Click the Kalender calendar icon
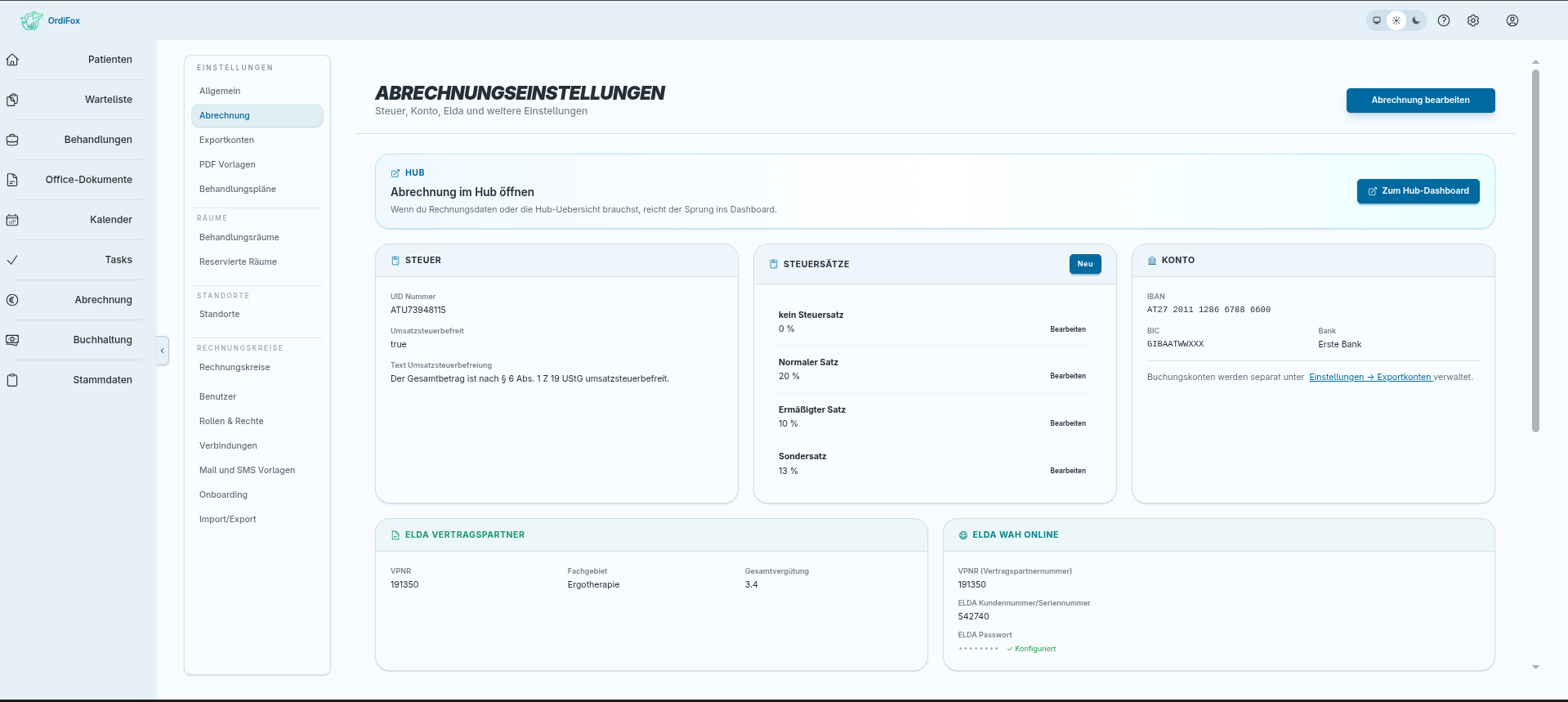1568x702 pixels. pos(12,220)
